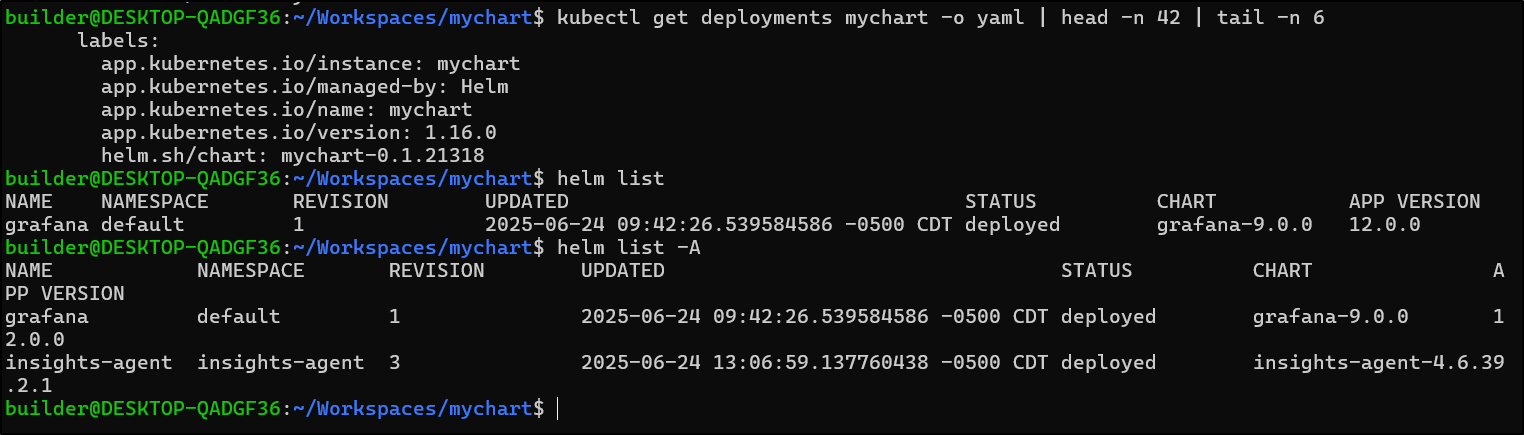Click the helm.sh/chart mychart-0.1.21318 line

pos(292,155)
